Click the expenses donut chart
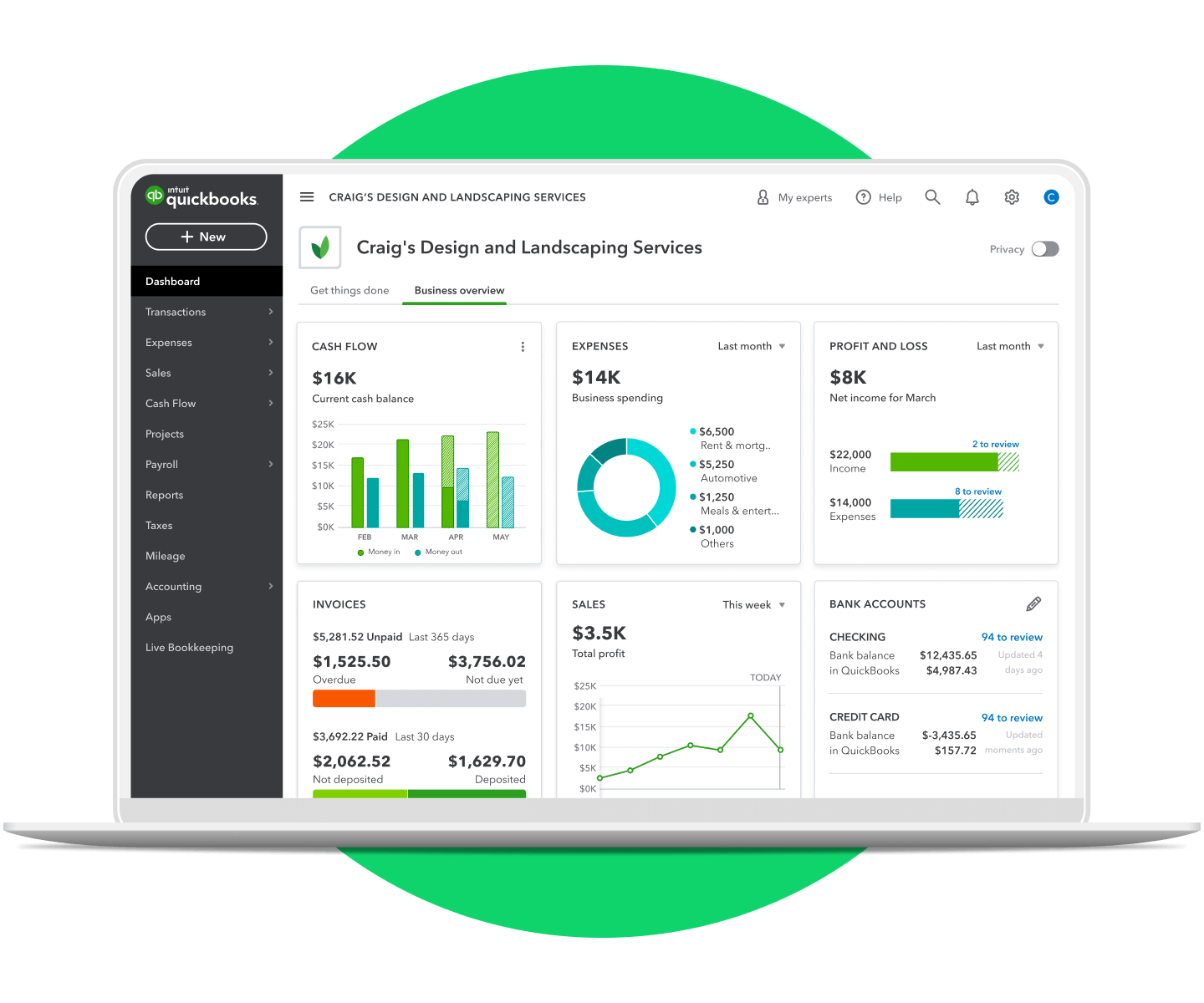Image resolution: width=1204 pixels, height=1003 pixels. click(626, 487)
